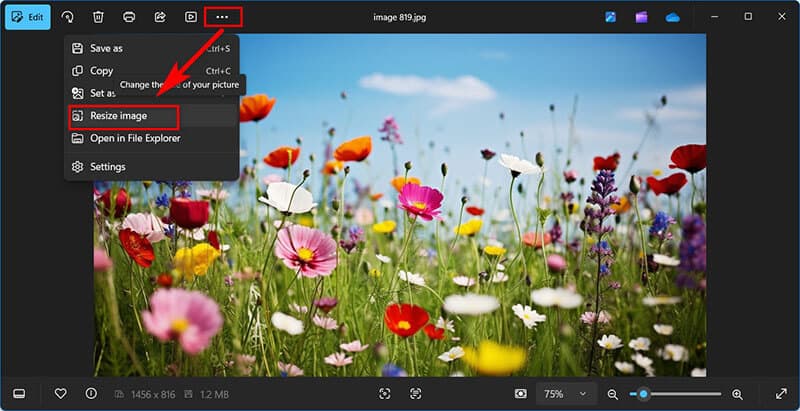
Task: Click the Edit image button
Action: (x=28, y=17)
